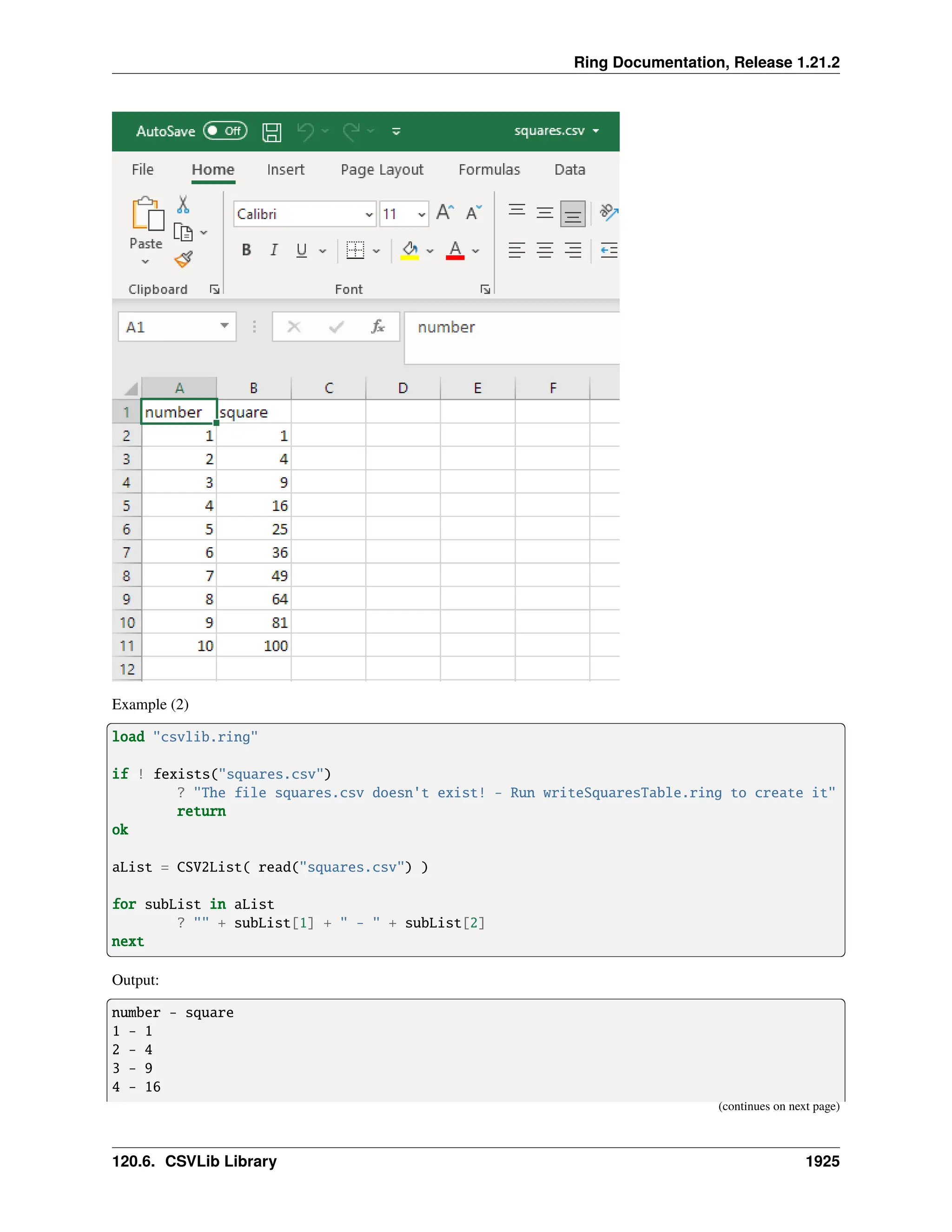Switch to the Insert ribbon tab
This screenshot has width=952, height=1232.
285,170
